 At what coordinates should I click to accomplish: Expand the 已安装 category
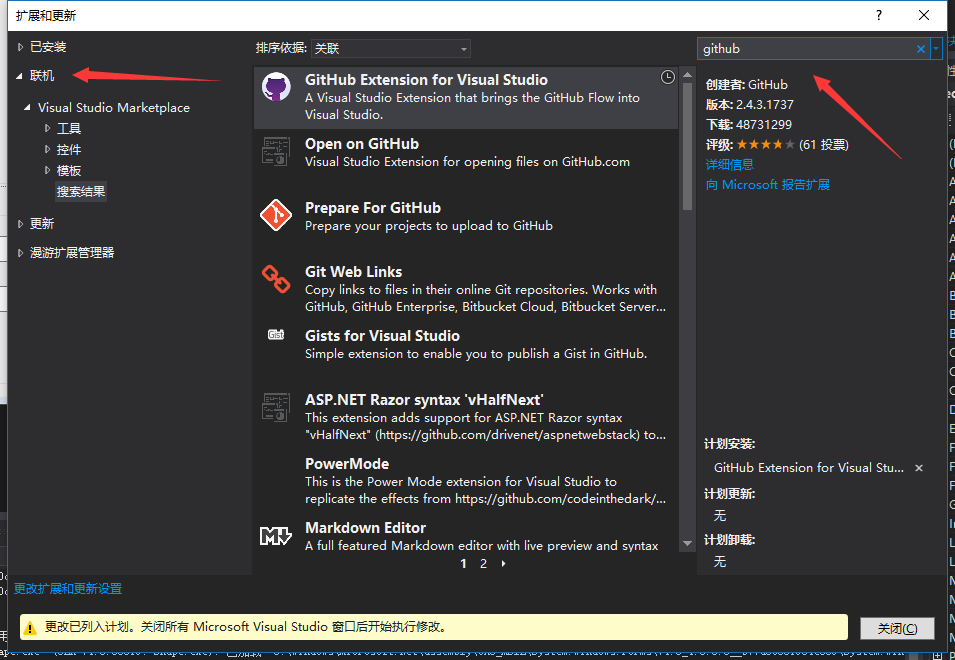point(20,47)
